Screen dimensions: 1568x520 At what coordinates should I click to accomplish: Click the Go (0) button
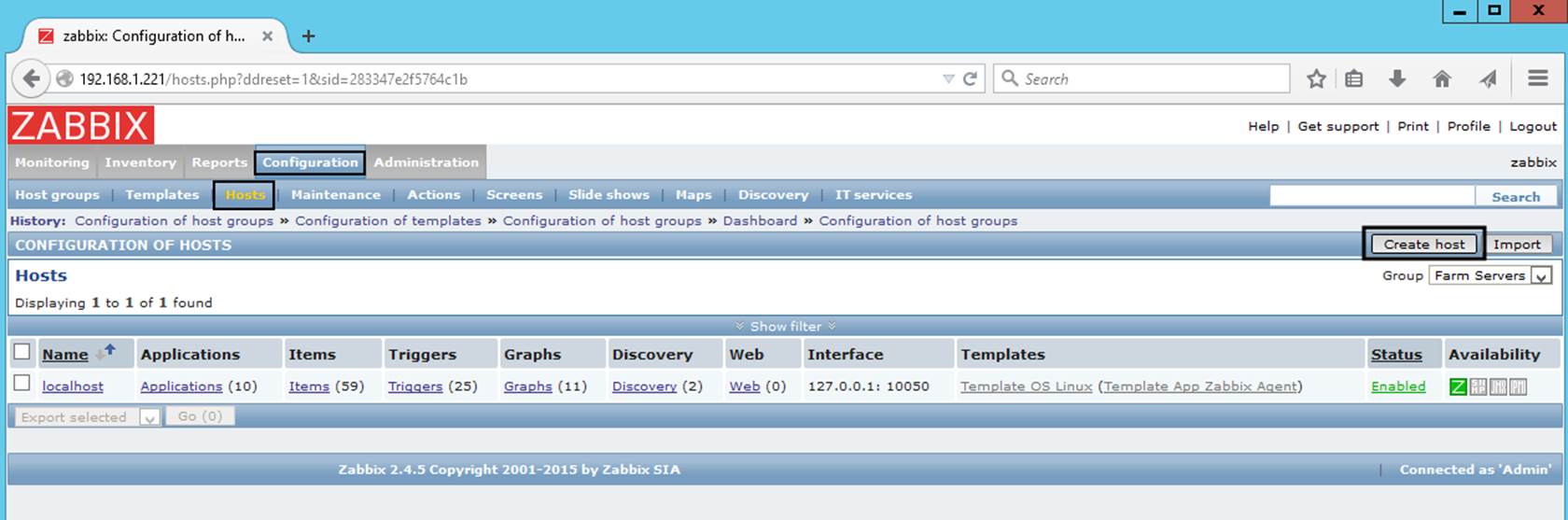pyautogui.click(x=200, y=416)
